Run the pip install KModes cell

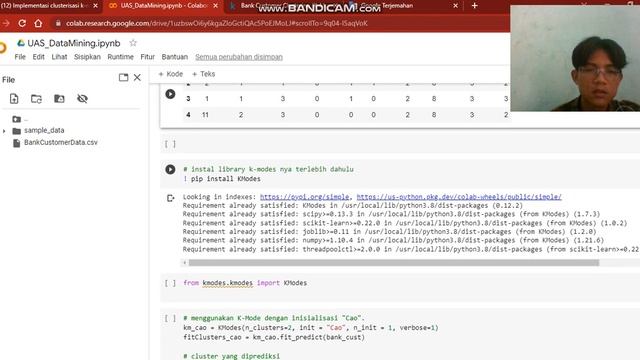point(170,169)
